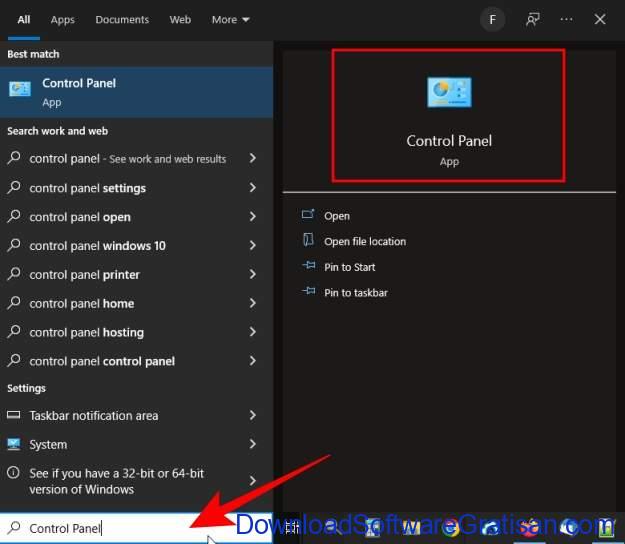Viewport: 625px width, 544px height.
Task: Expand the 'control panel control panel' chevron
Action: (253, 361)
